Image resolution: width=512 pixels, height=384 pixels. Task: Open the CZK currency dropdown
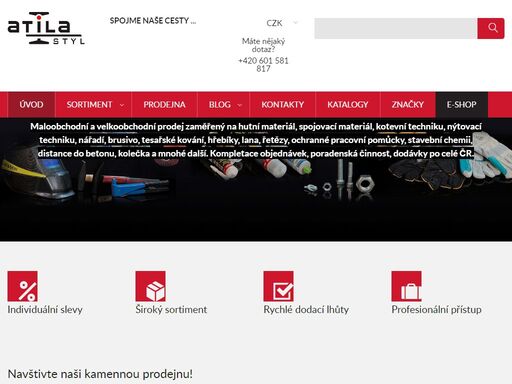pos(282,23)
